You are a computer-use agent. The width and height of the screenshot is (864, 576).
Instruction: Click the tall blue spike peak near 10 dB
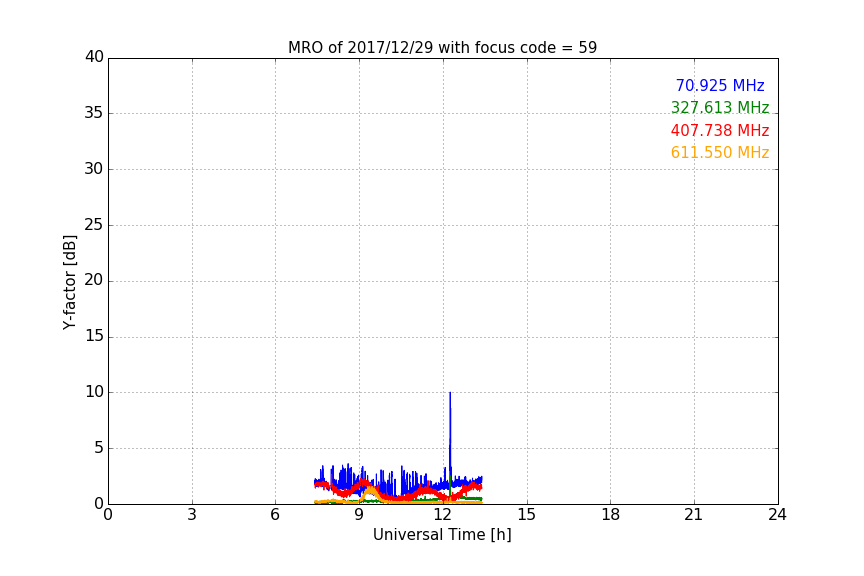[x=450, y=394]
